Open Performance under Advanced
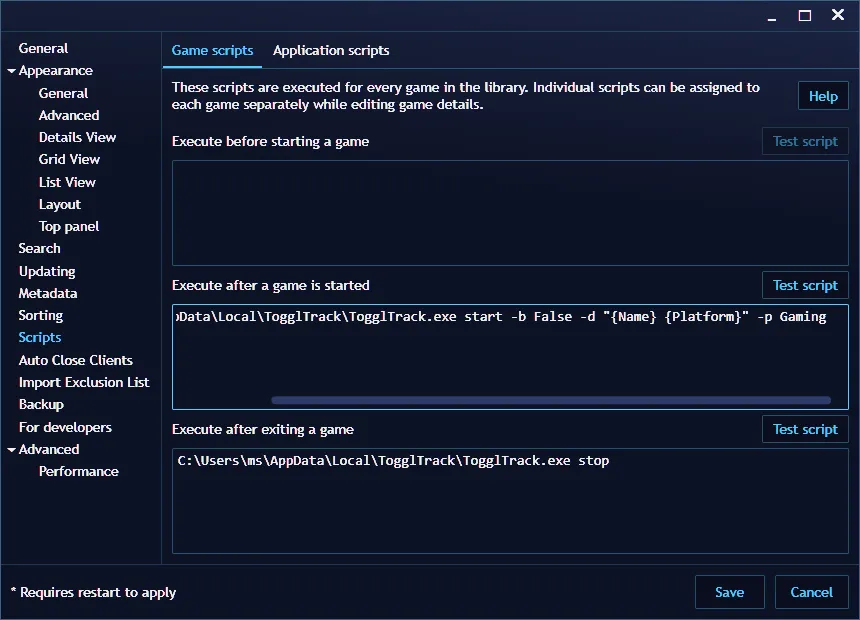The height and width of the screenshot is (620, 860). pyautogui.click(x=80, y=471)
